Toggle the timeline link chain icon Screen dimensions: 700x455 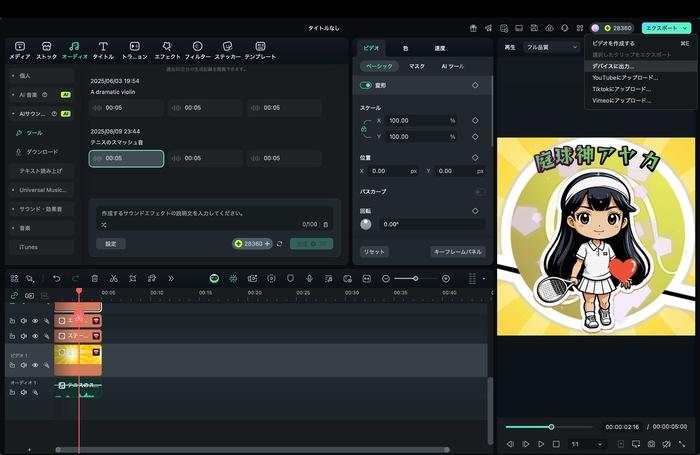14,296
